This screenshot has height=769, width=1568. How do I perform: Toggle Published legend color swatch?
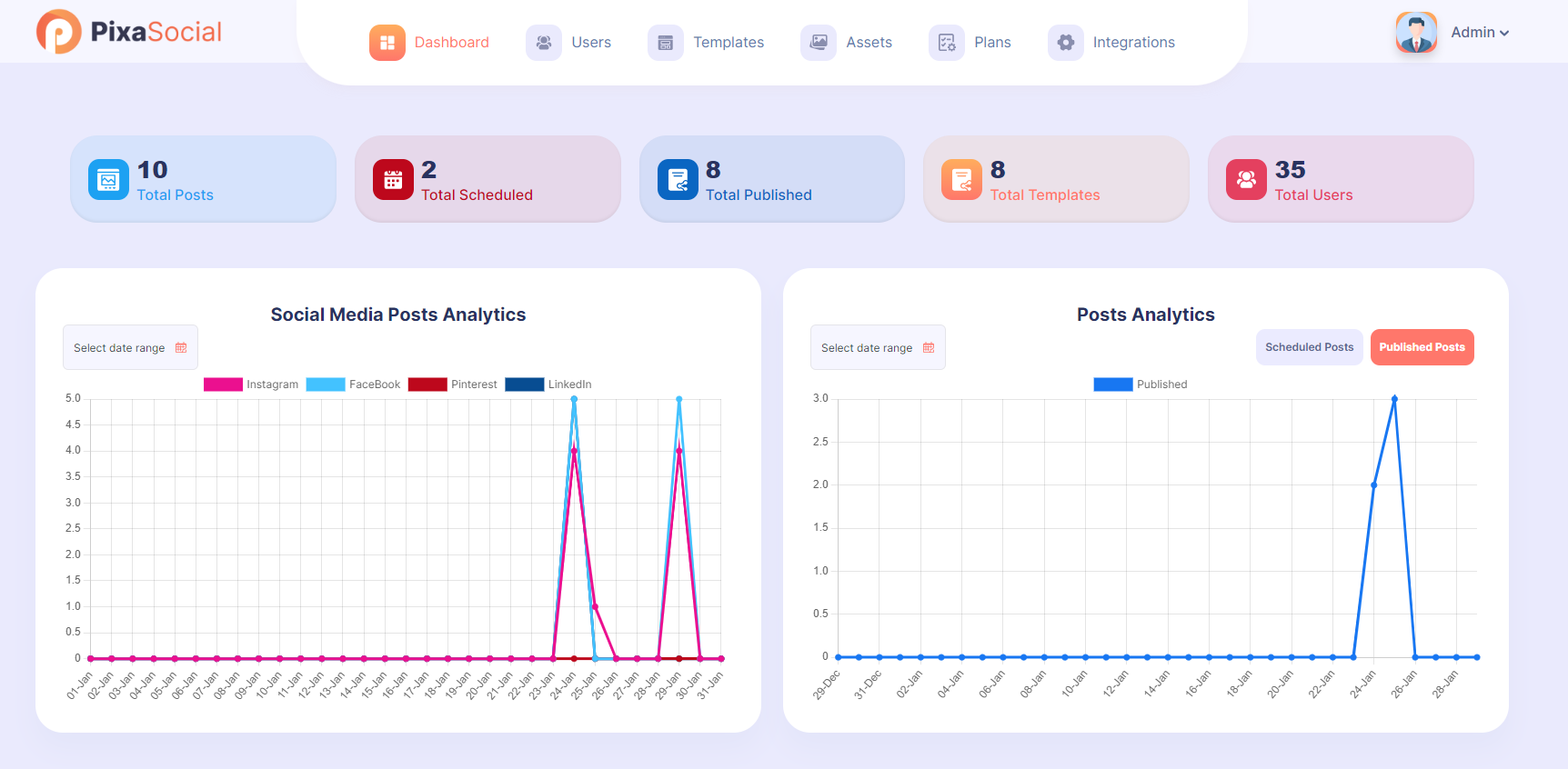(x=1113, y=384)
